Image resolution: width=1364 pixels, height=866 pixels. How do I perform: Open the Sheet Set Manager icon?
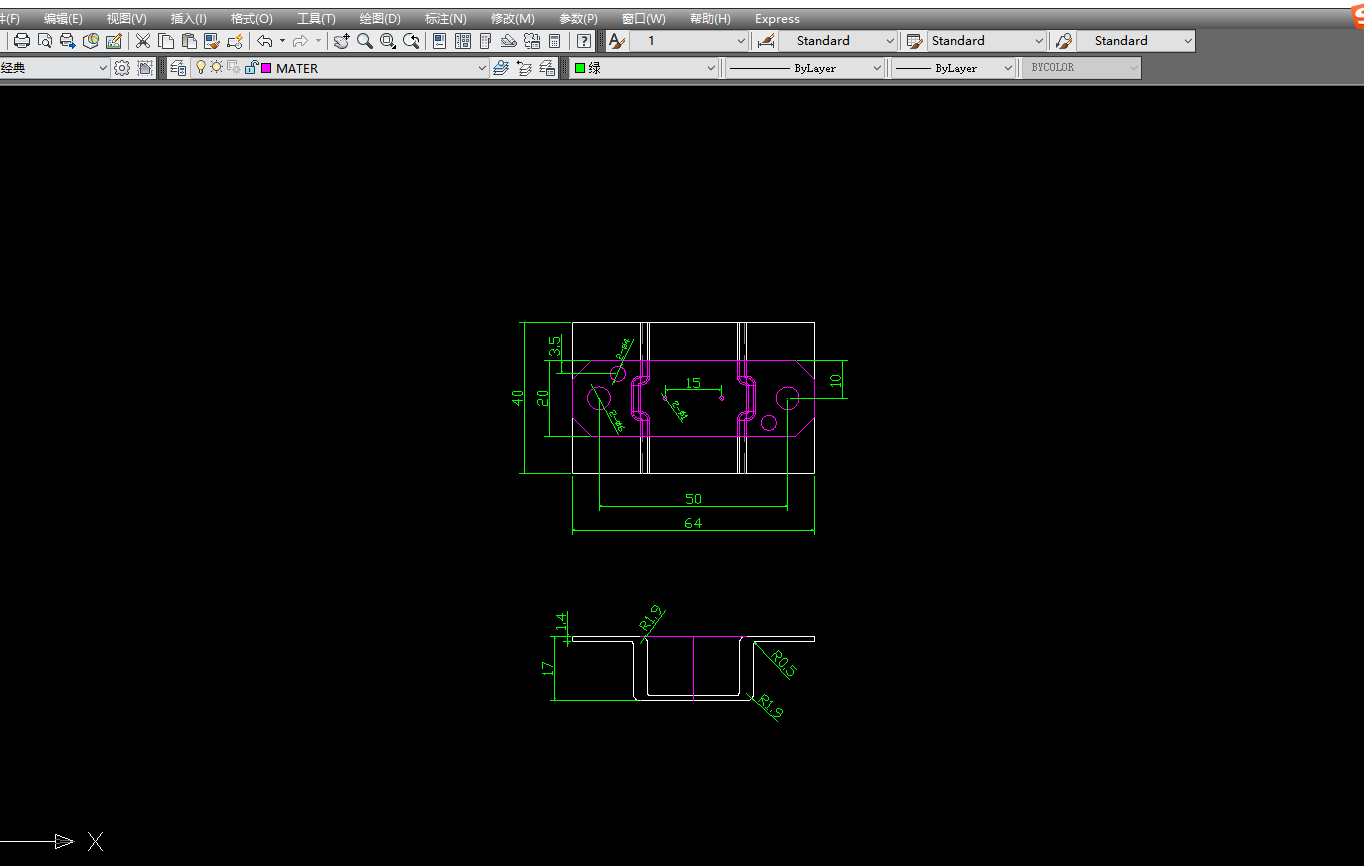pyautogui.click(x=509, y=41)
